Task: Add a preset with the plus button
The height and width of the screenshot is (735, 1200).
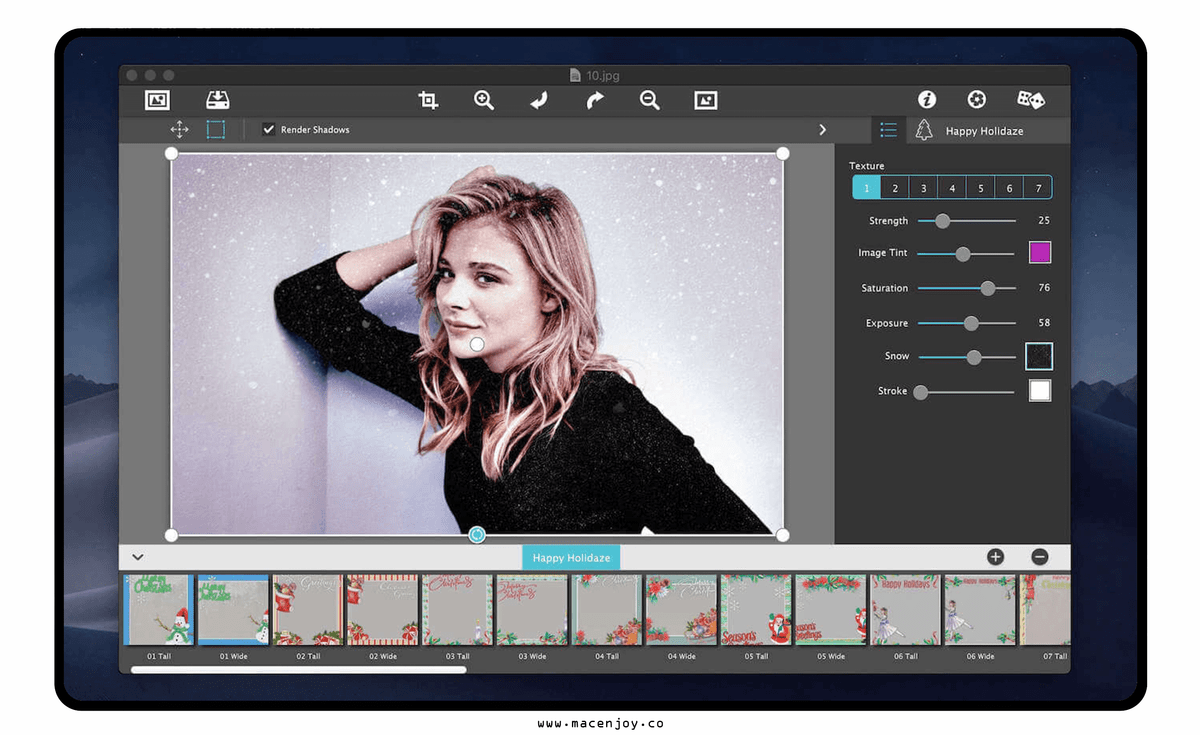Action: 995,557
